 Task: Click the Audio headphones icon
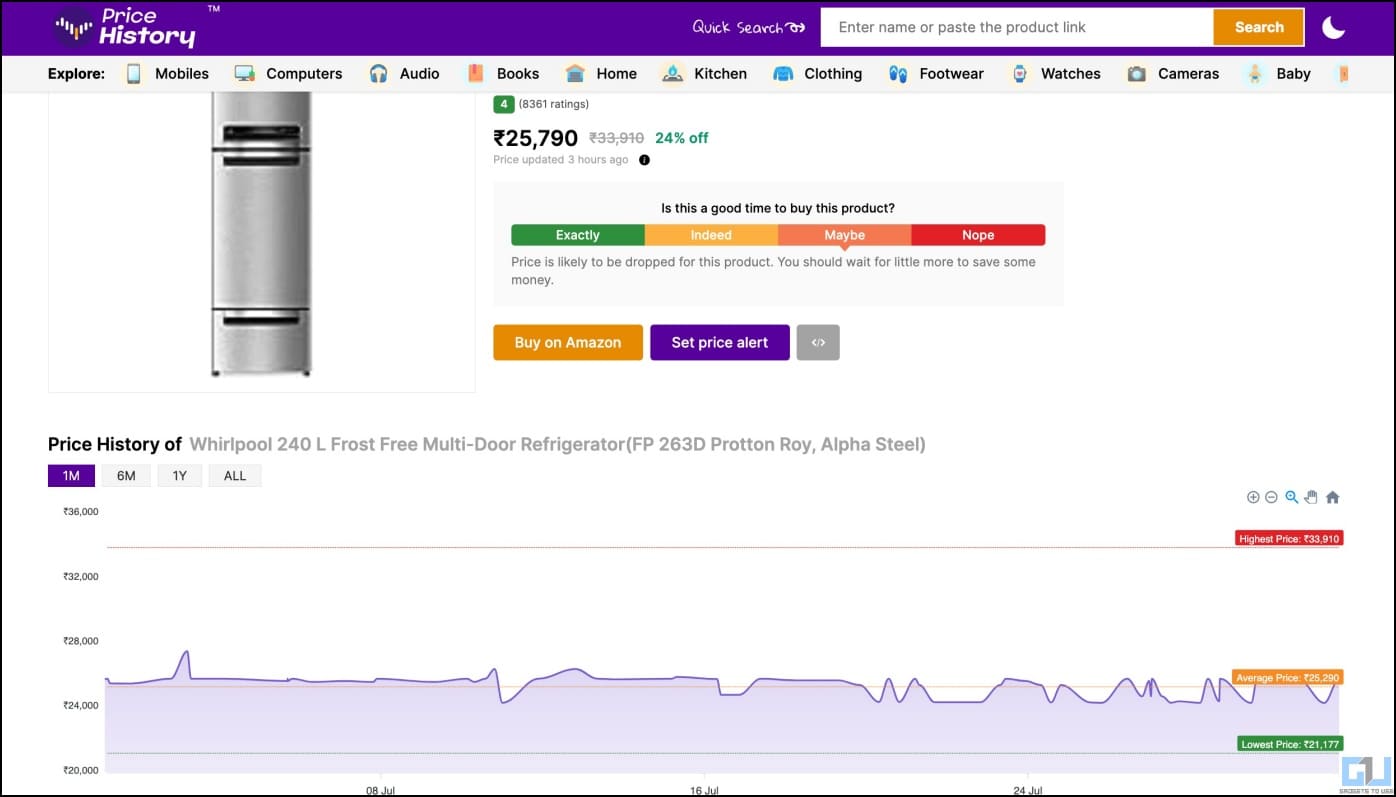point(378,74)
